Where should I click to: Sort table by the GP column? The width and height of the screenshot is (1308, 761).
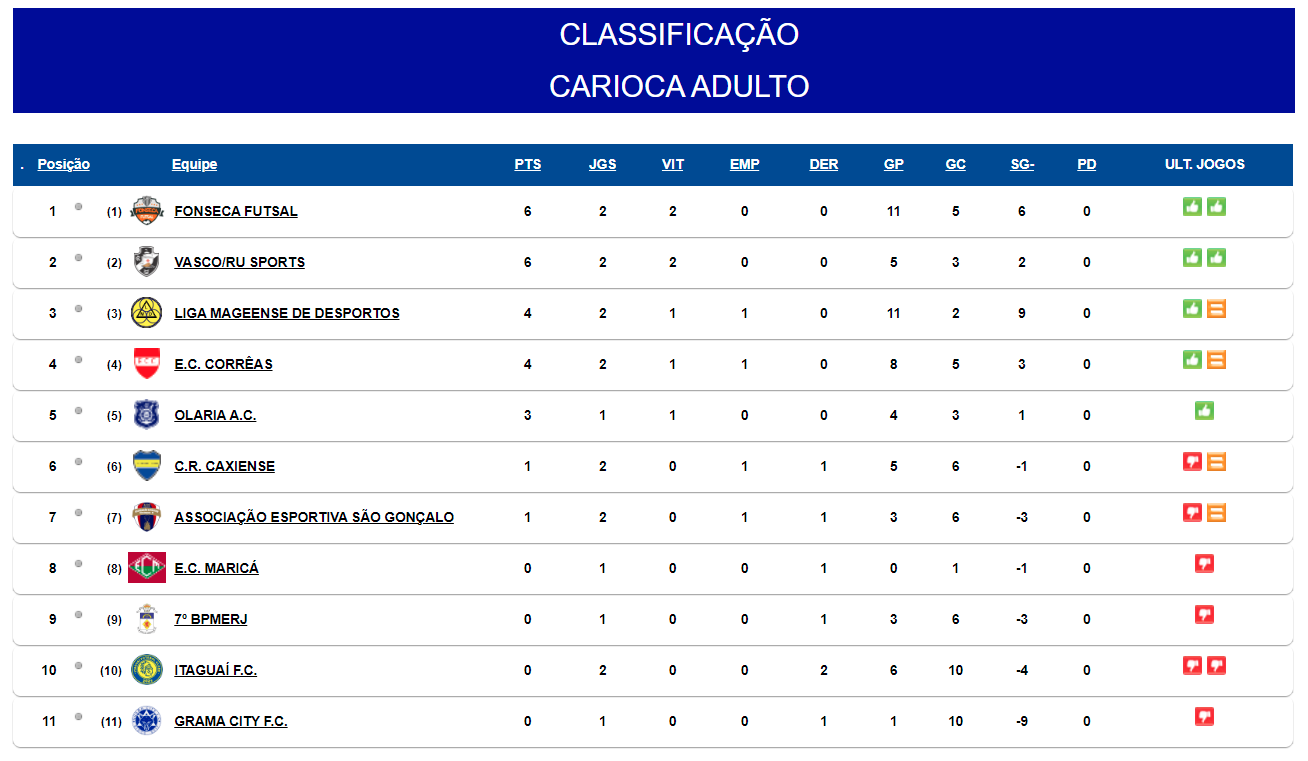click(894, 165)
